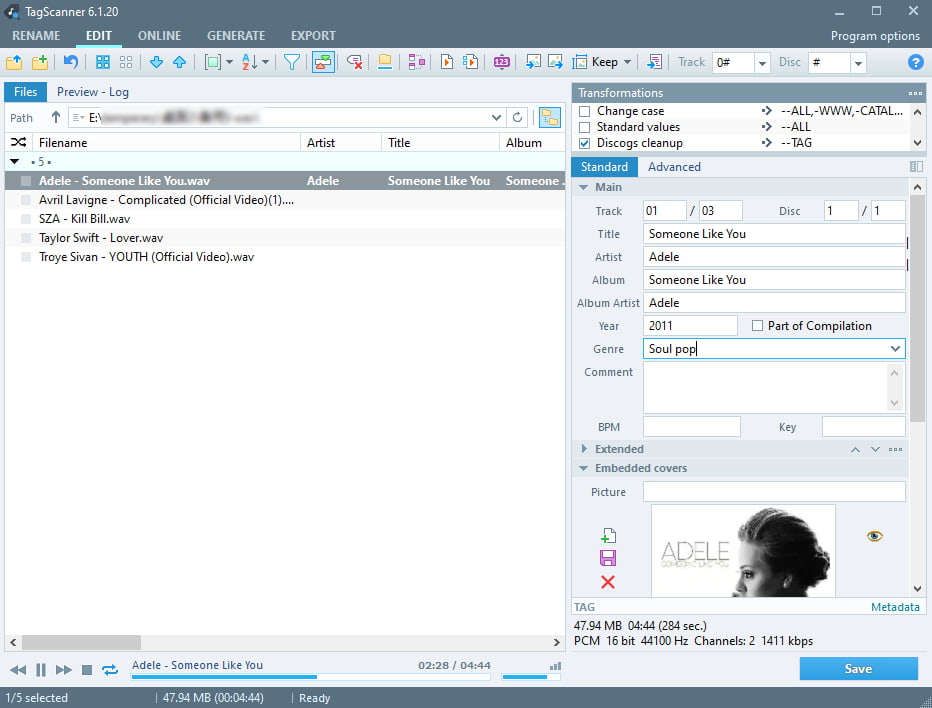Expand the Extended section
932x708 pixels.
point(584,449)
